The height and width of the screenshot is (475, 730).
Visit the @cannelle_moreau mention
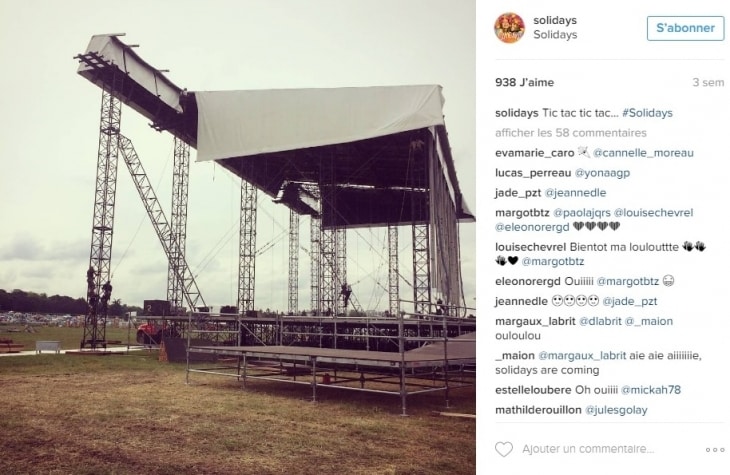643,153
